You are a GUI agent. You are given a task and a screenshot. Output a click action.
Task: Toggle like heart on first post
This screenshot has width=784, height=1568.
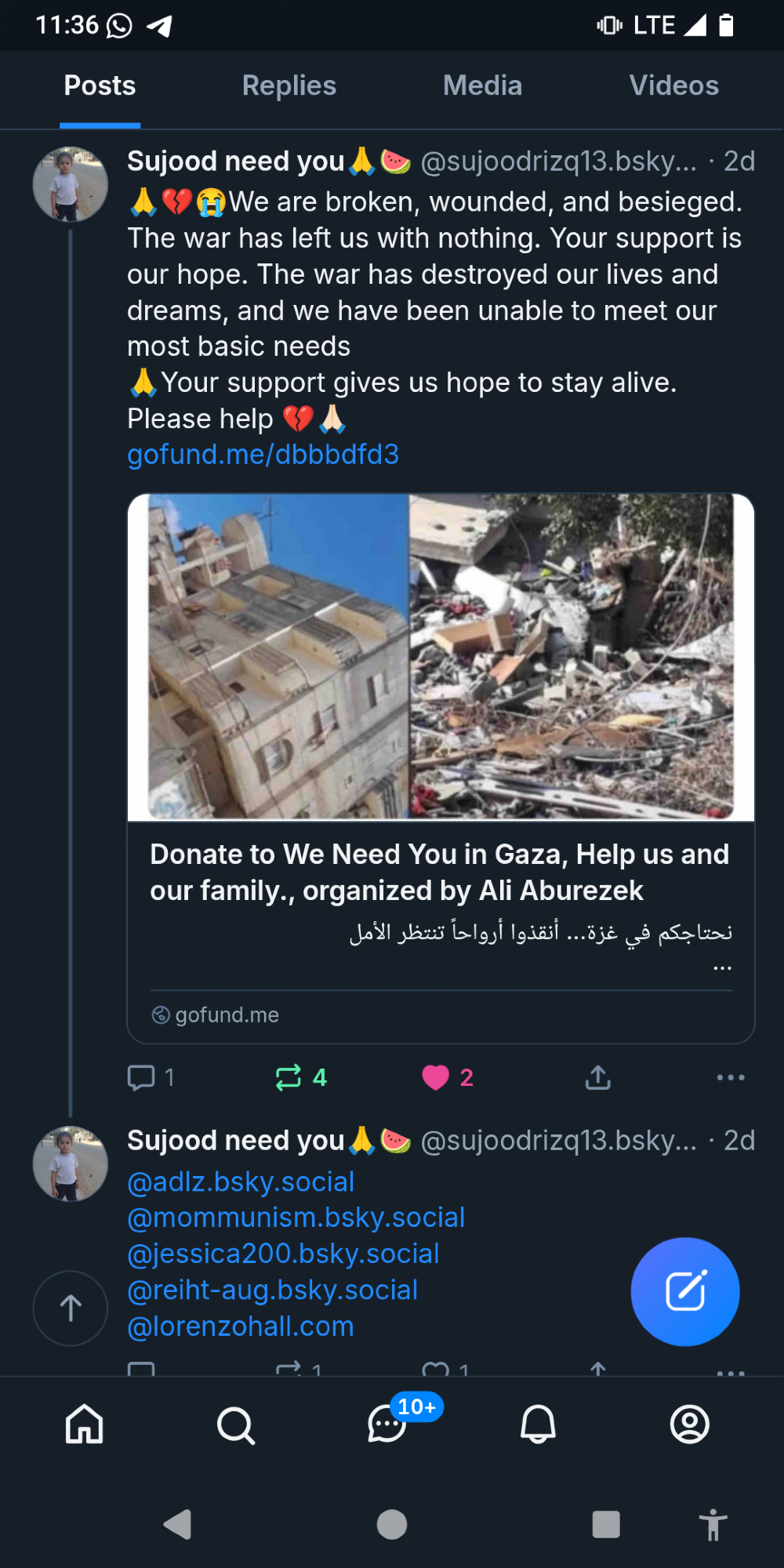click(x=436, y=1077)
